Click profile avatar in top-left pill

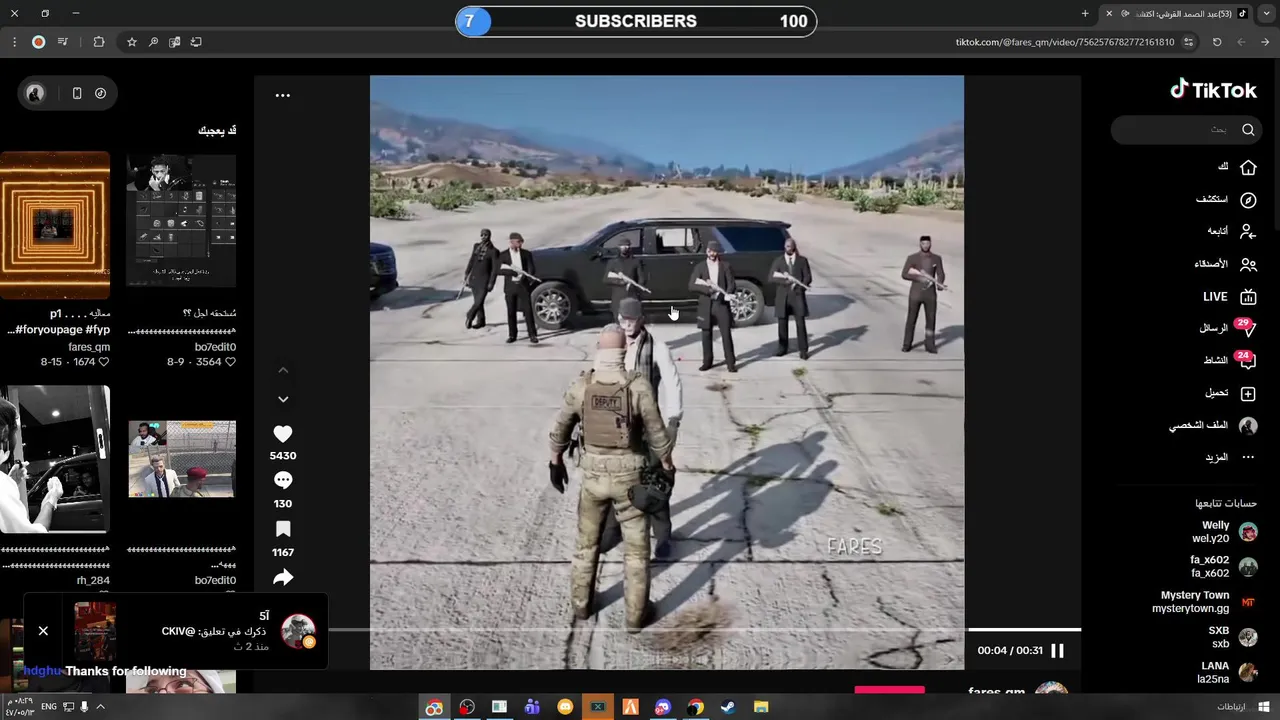(x=35, y=93)
